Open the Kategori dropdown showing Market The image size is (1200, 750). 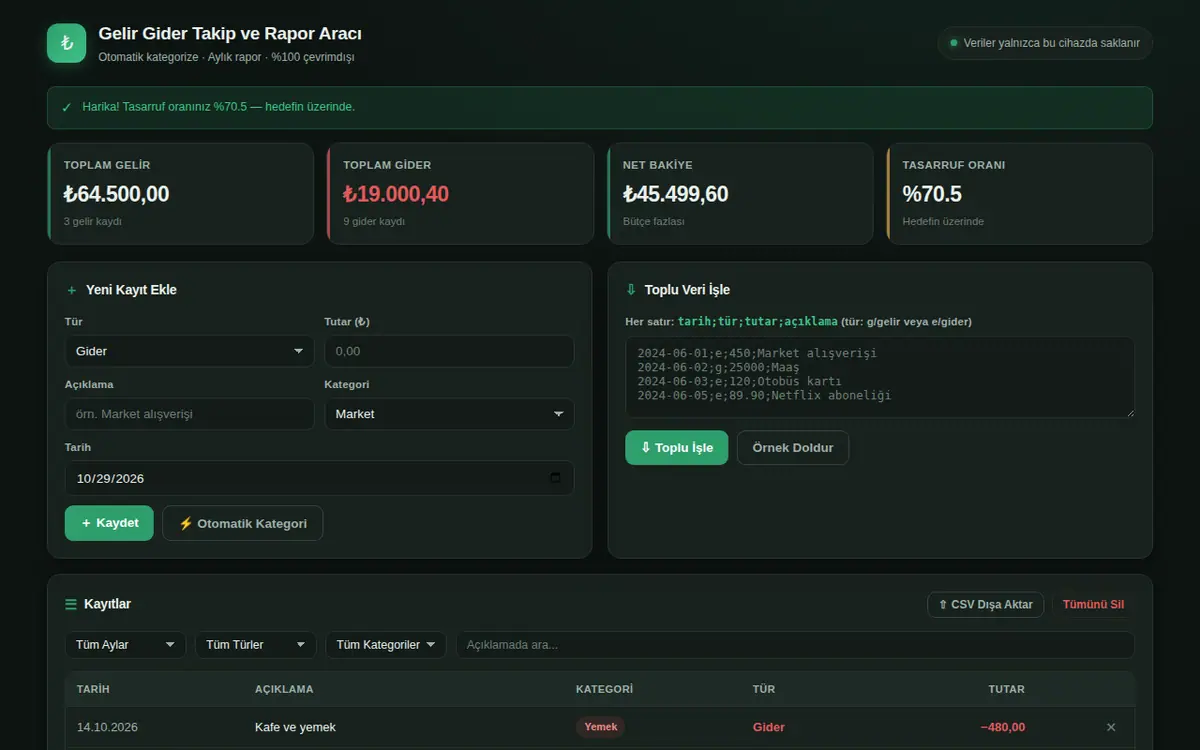[449, 414]
